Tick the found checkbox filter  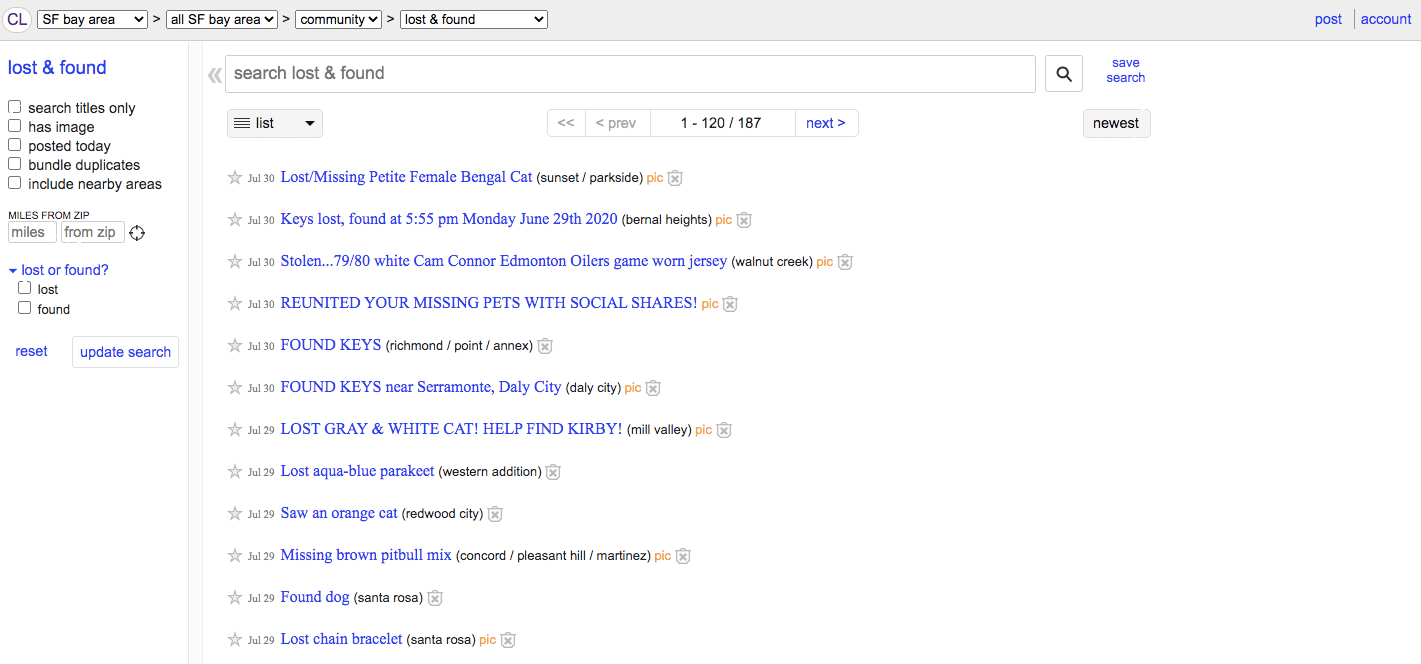[25, 308]
